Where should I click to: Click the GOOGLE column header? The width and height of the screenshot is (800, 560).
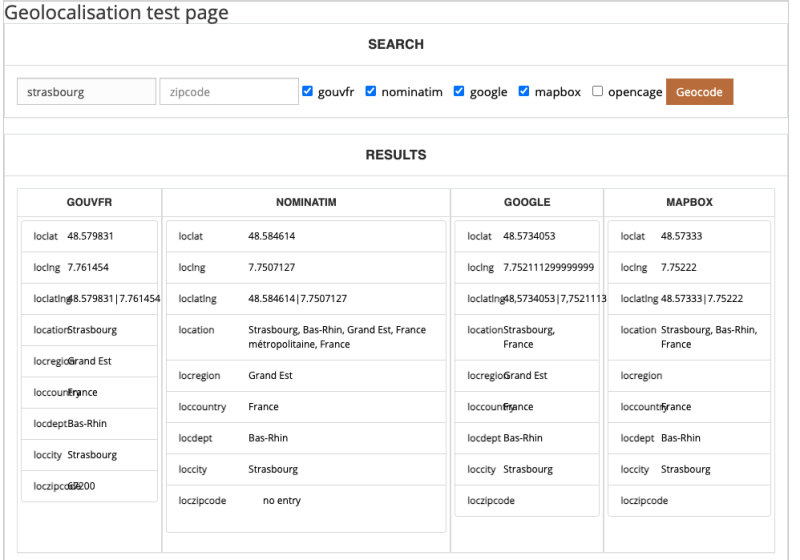[x=527, y=202]
